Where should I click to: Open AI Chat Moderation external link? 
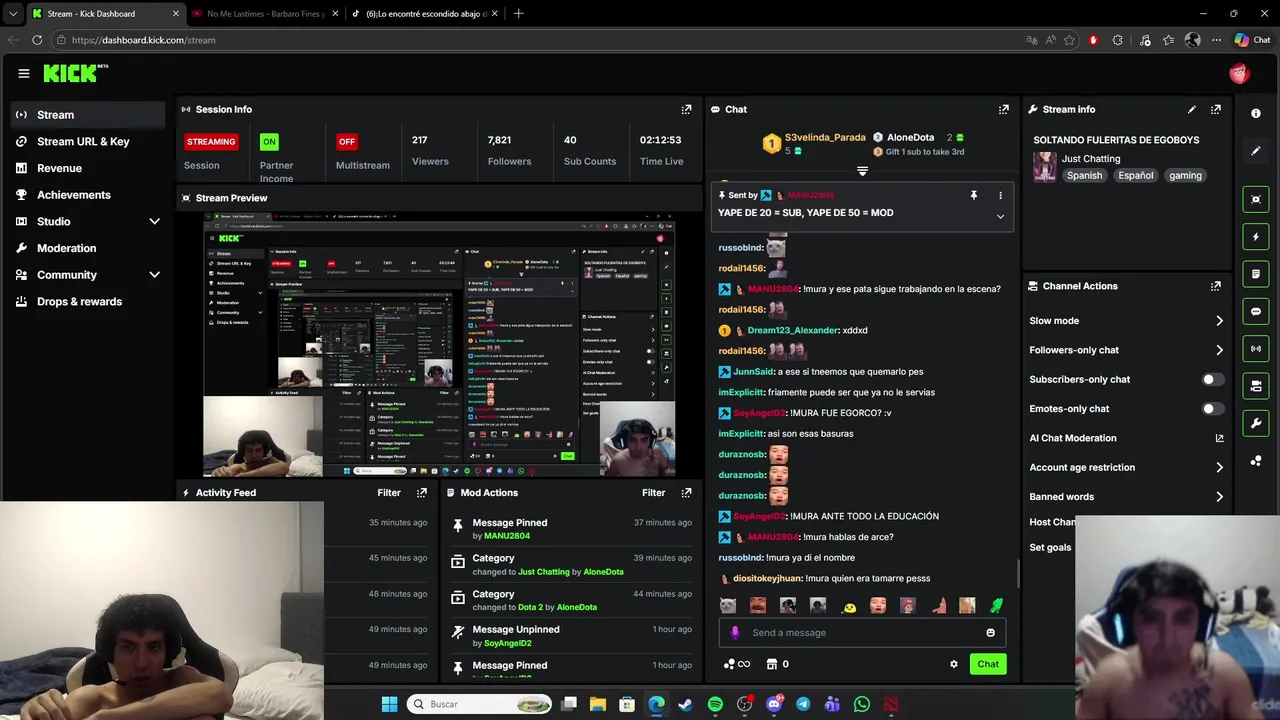tap(1219, 438)
